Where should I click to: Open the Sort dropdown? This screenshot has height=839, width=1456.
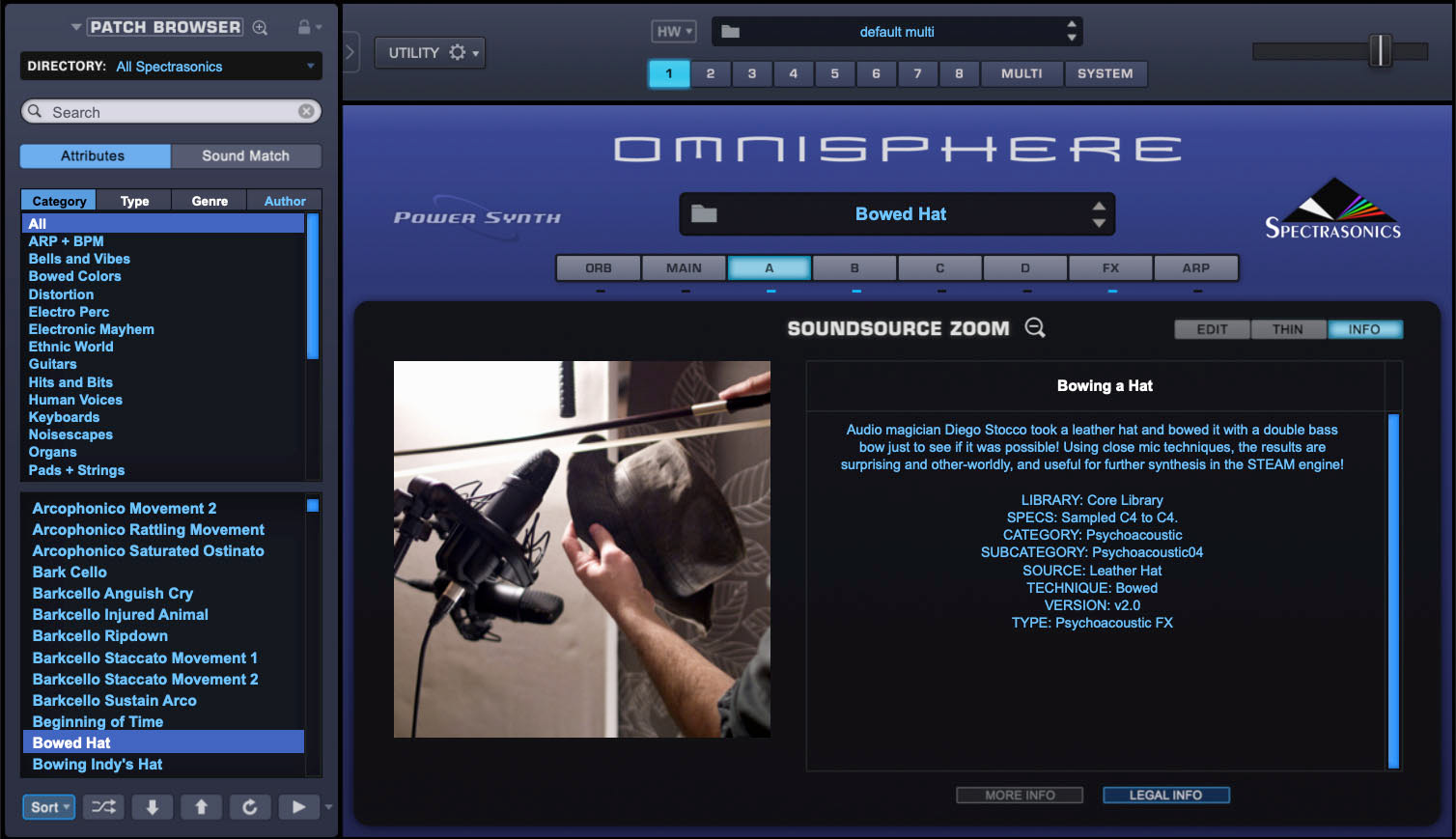(48, 807)
